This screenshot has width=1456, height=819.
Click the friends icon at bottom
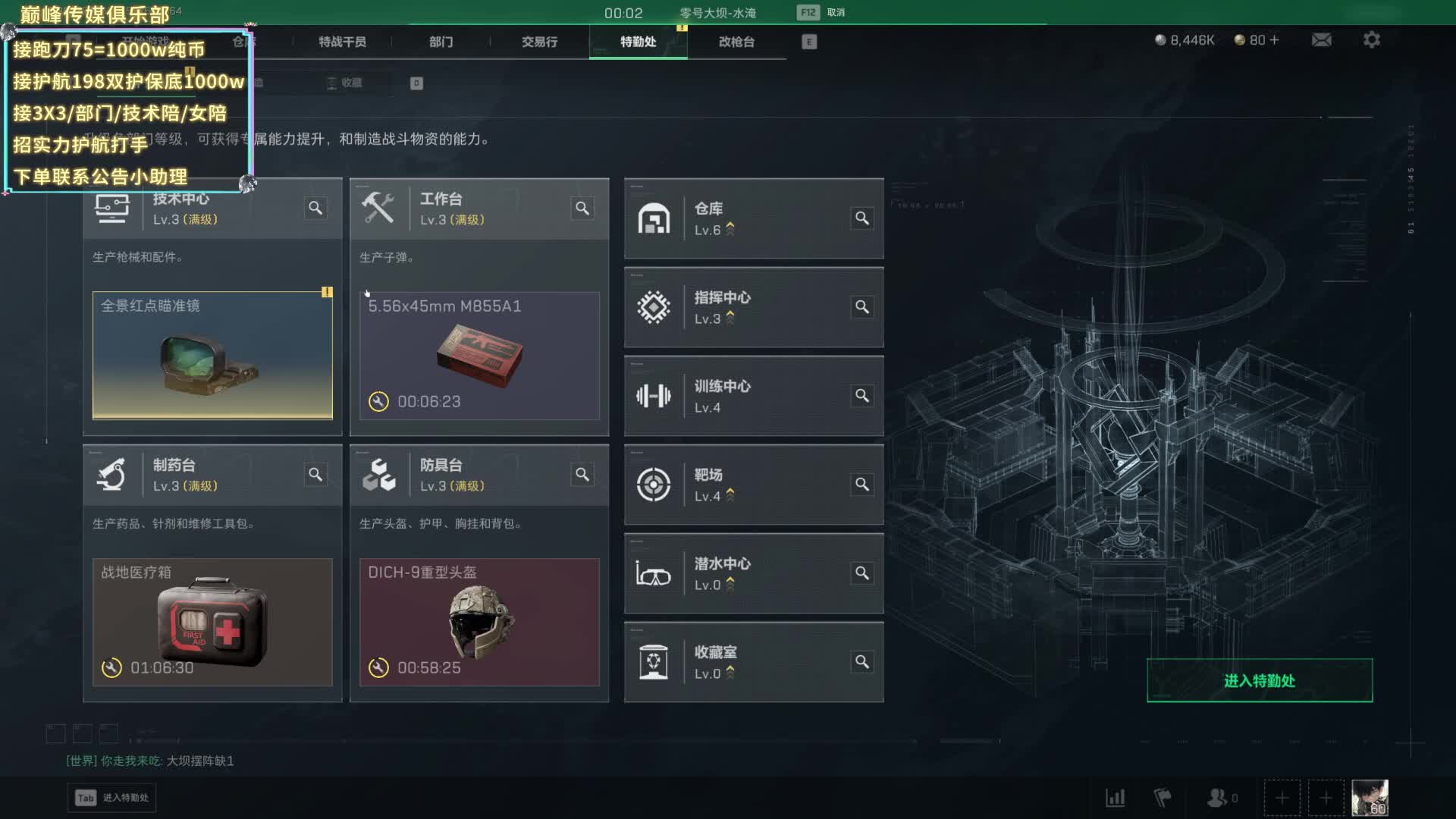coord(1217,798)
